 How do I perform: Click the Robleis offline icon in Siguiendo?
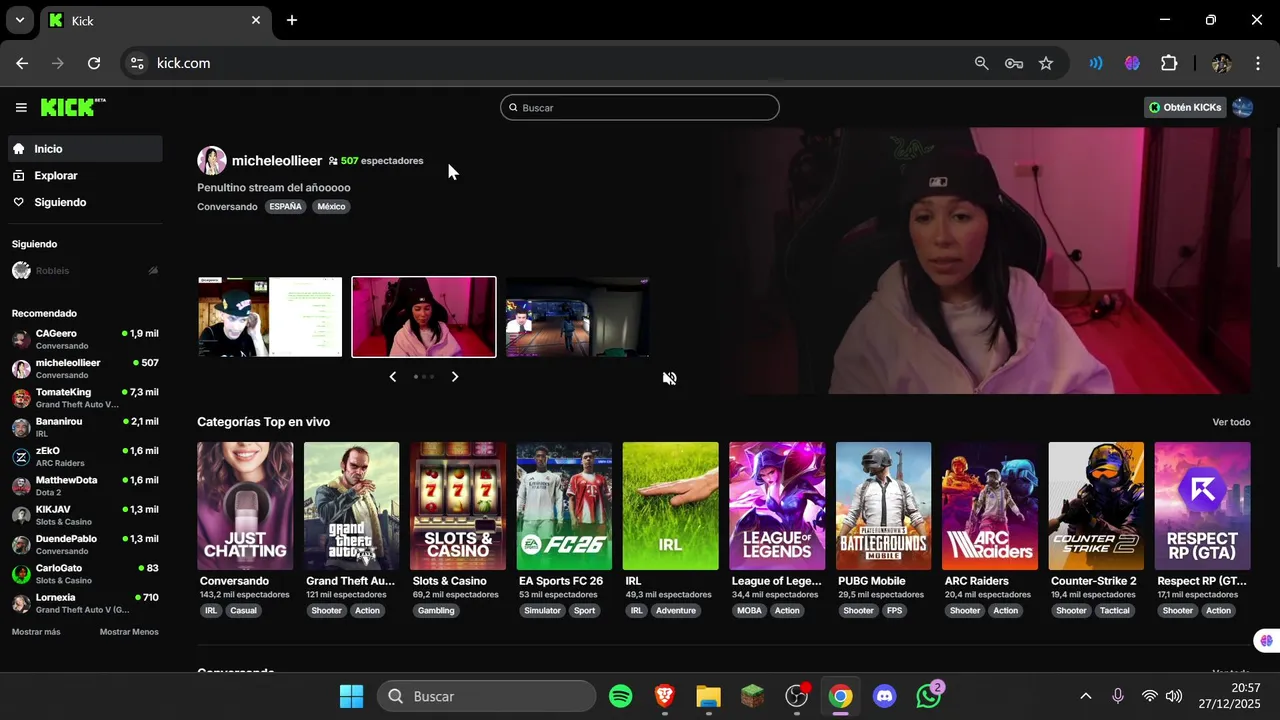(x=153, y=271)
